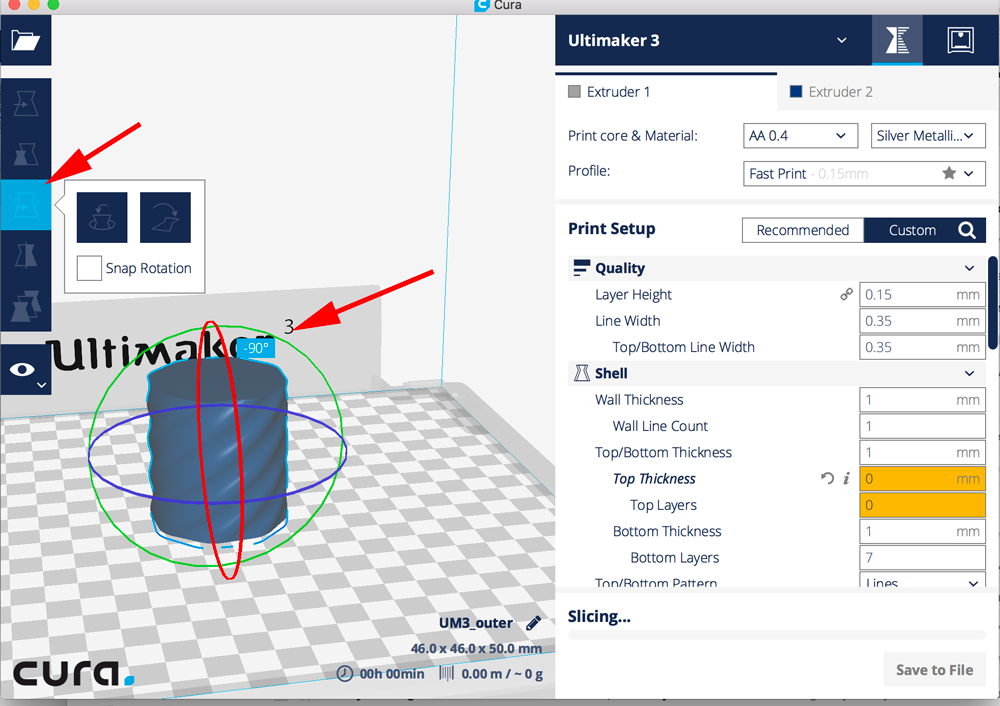Click the Top/Bottom Thickness value field
Viewport: 1000px width, 706px height.
click(922, 453)
